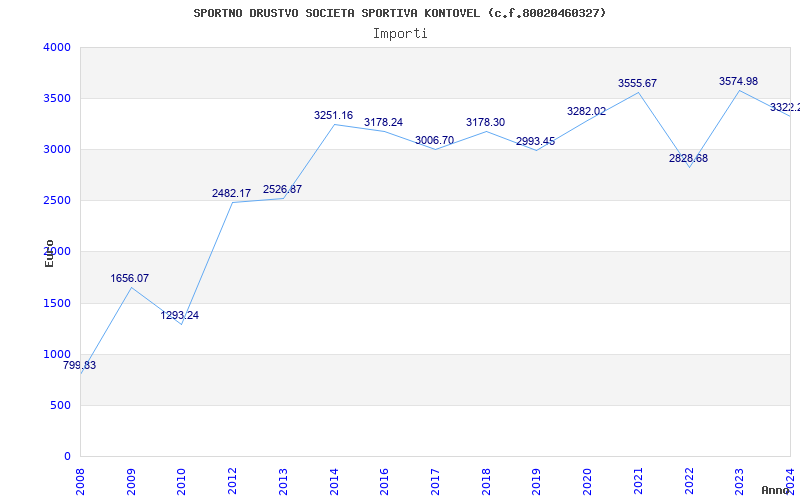Screen dimensions: 800x500
Task: Select the 799.83 data label
Action: pos(80,365)
